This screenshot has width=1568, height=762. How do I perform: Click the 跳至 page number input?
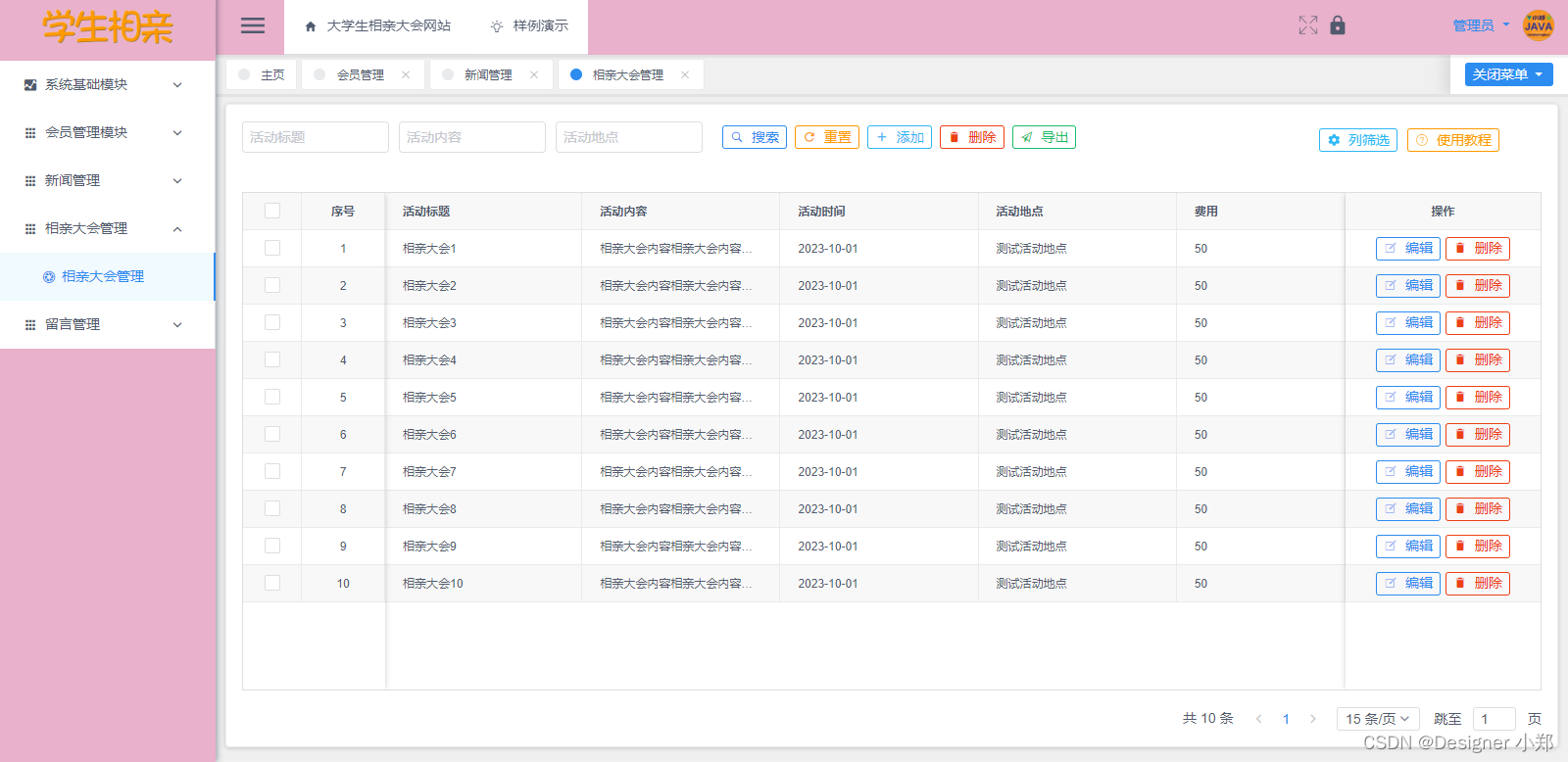1494,719
